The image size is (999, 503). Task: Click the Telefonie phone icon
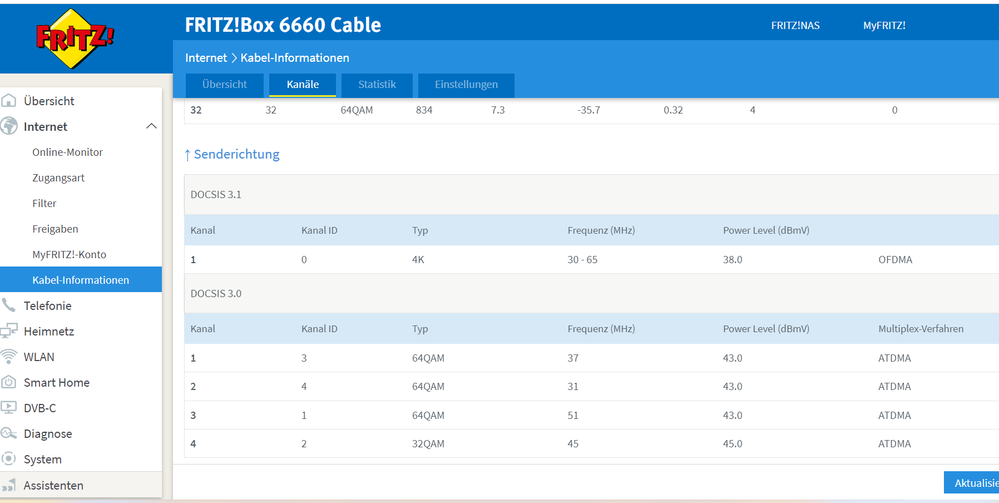tap(8, 305)
